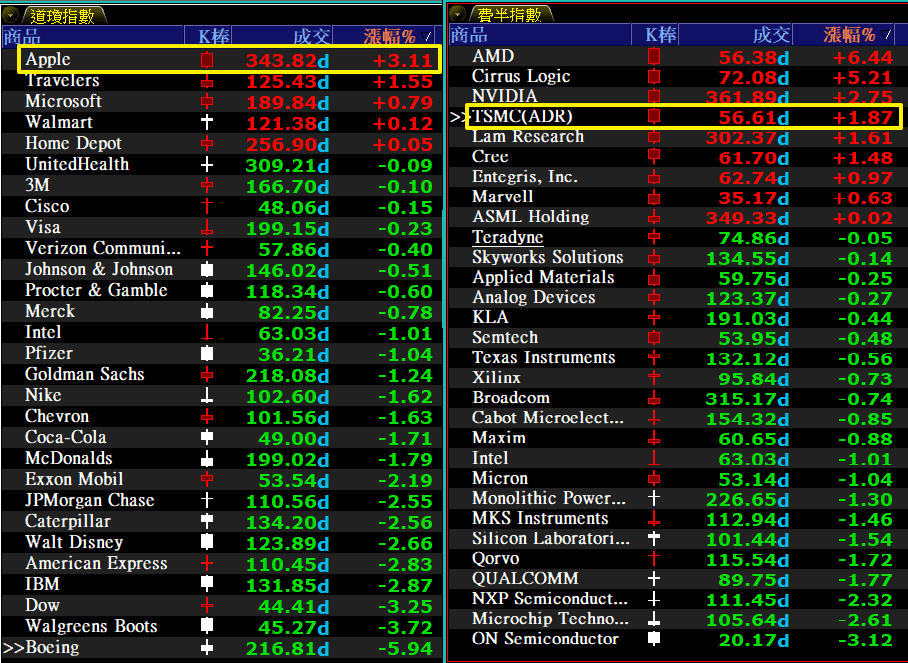Open the round dropdown beside 費半指數 tab
This screenshot has height=663, width=908.
pyautogui.click(x=458, y=13)
